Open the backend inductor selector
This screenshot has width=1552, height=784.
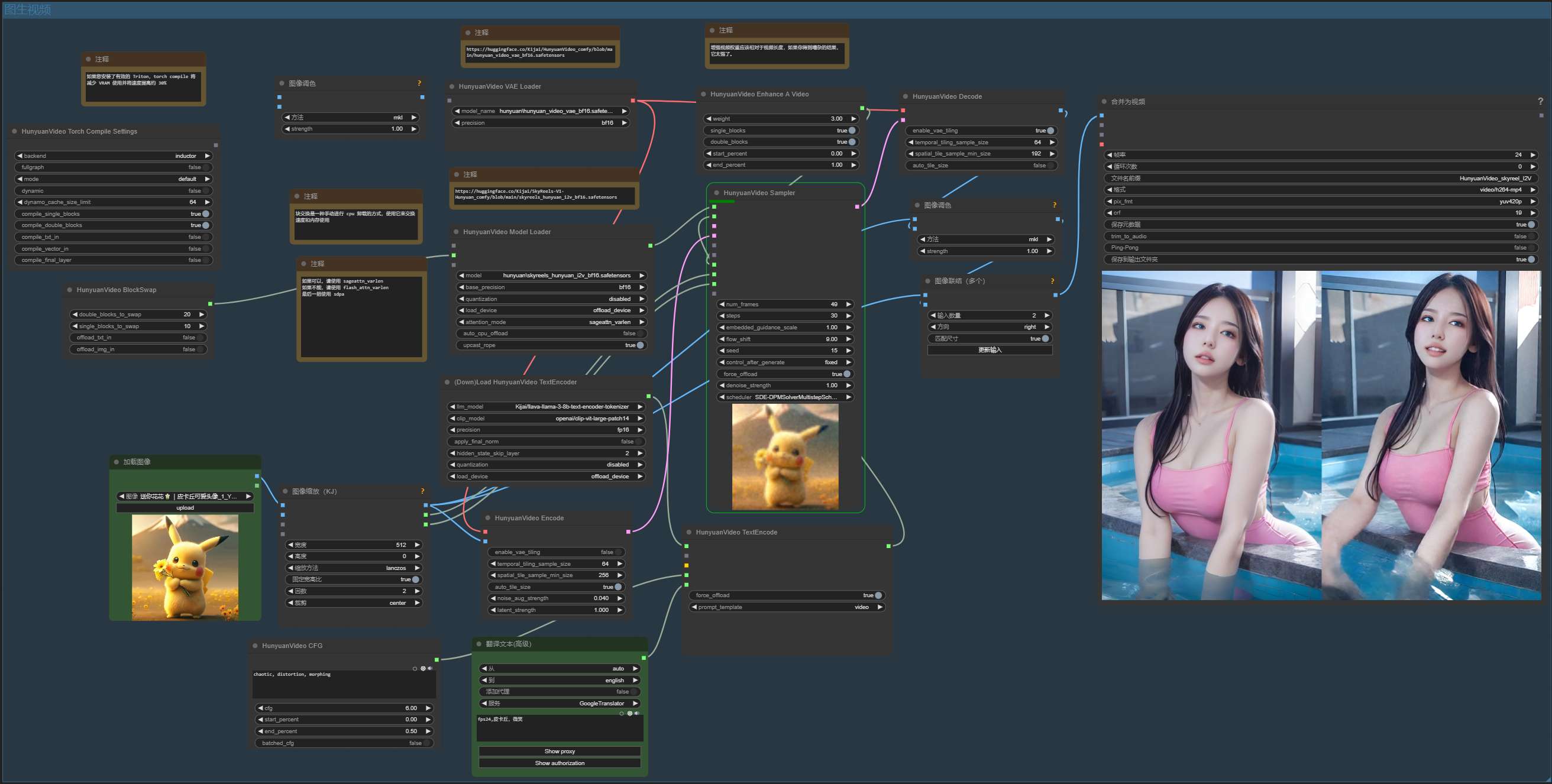click(114, 156)
